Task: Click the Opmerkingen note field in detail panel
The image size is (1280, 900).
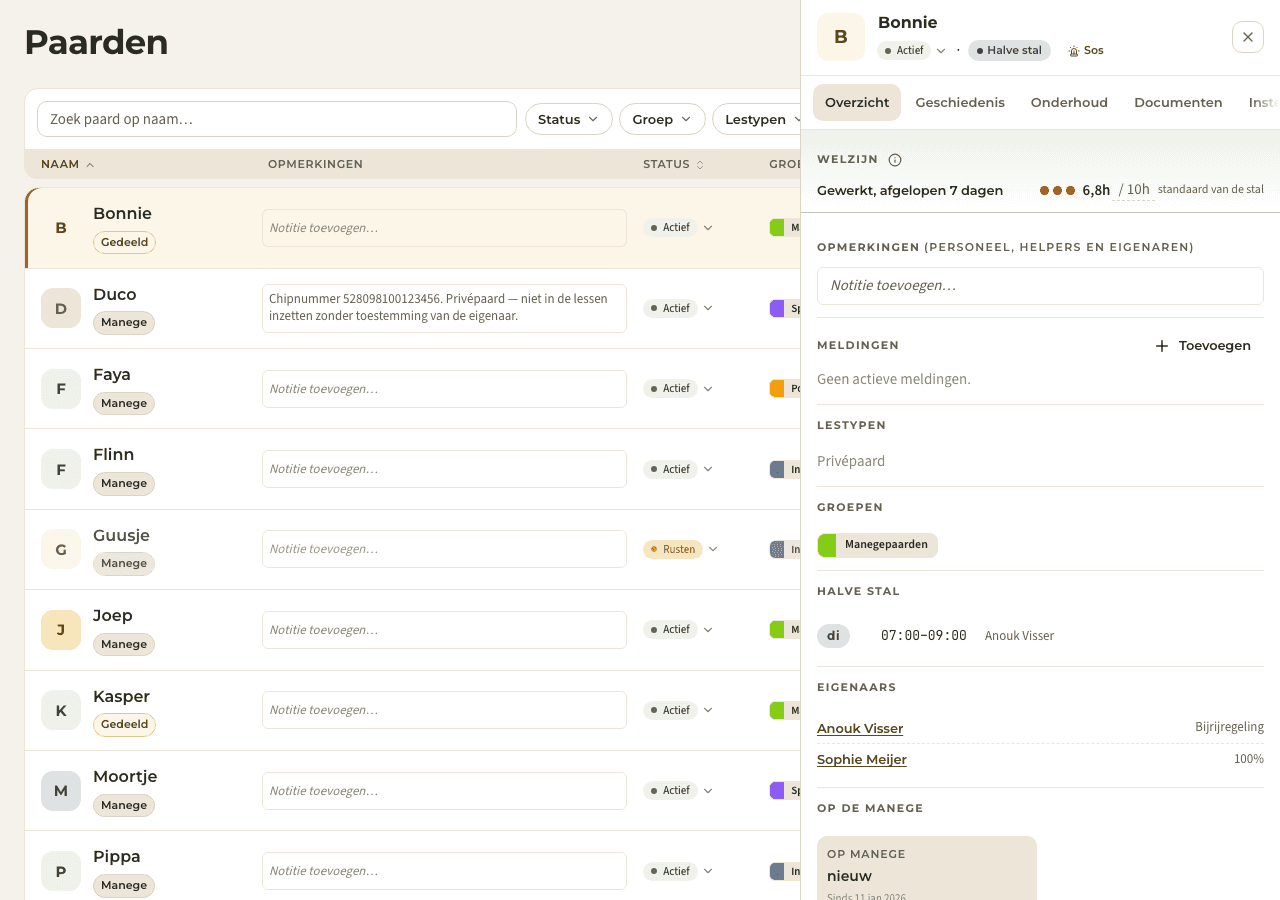Action: (1040, 286)
